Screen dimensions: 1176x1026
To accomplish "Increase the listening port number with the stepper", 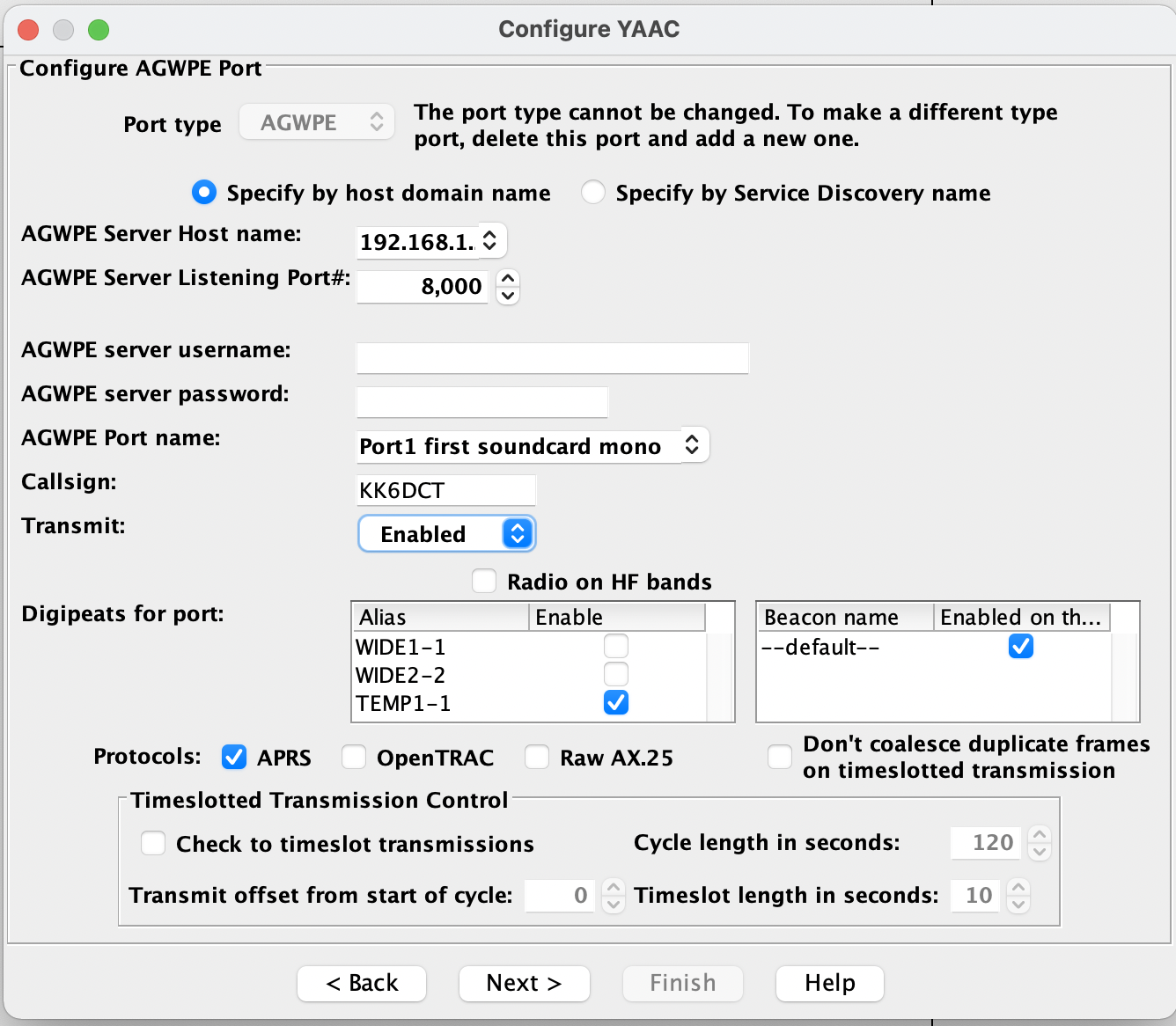I will click(x=508, y=277).
